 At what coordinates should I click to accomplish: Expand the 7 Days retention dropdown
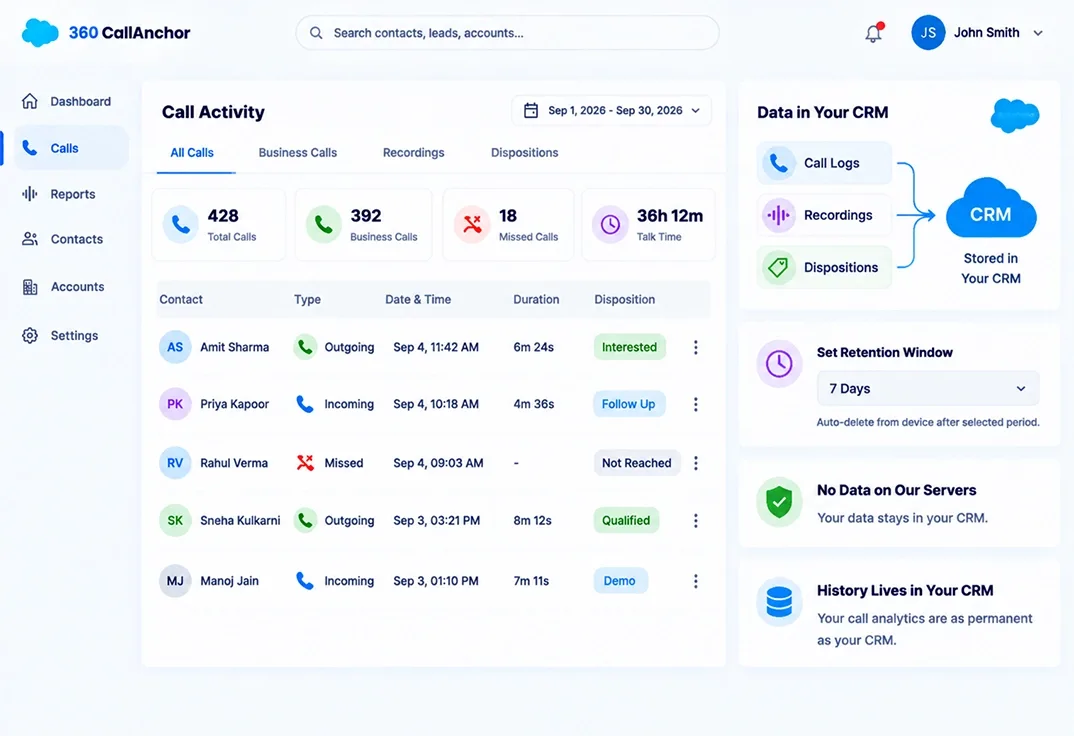click(x=928, y=388)
